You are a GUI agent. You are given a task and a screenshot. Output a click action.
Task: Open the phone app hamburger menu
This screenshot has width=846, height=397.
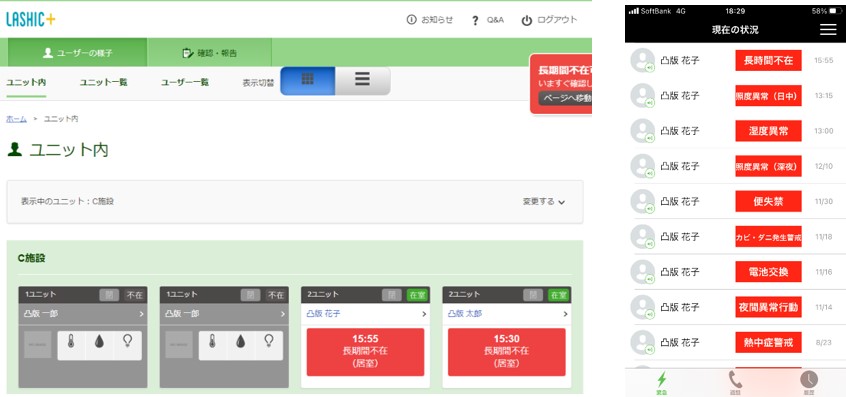click(828, 30)
